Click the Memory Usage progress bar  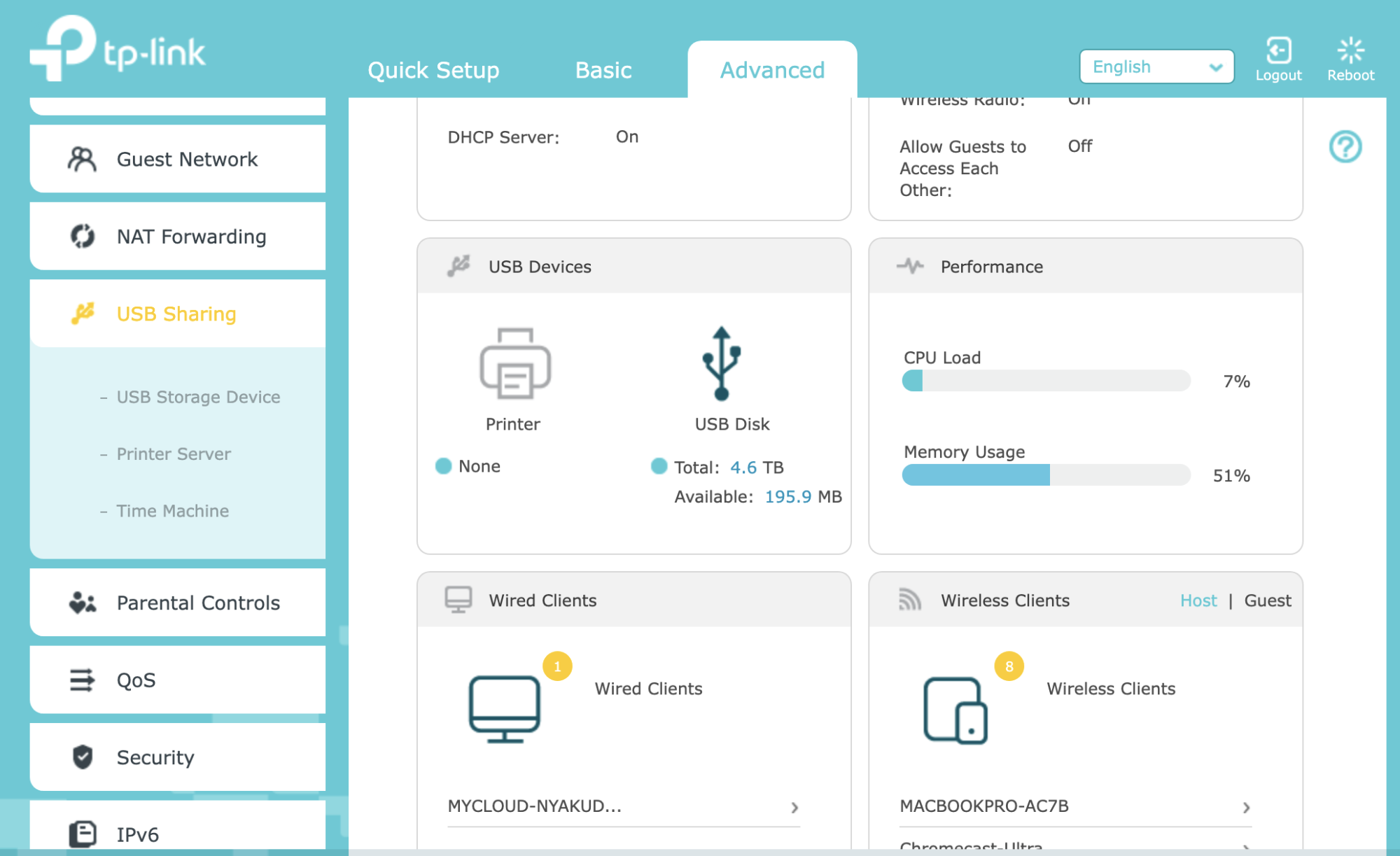point(1046,475)
